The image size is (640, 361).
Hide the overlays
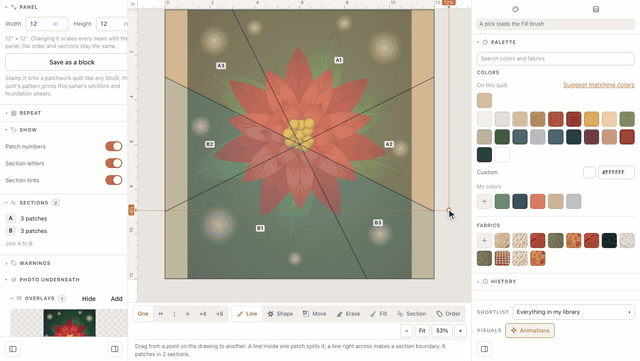click(x=89, y=299)
